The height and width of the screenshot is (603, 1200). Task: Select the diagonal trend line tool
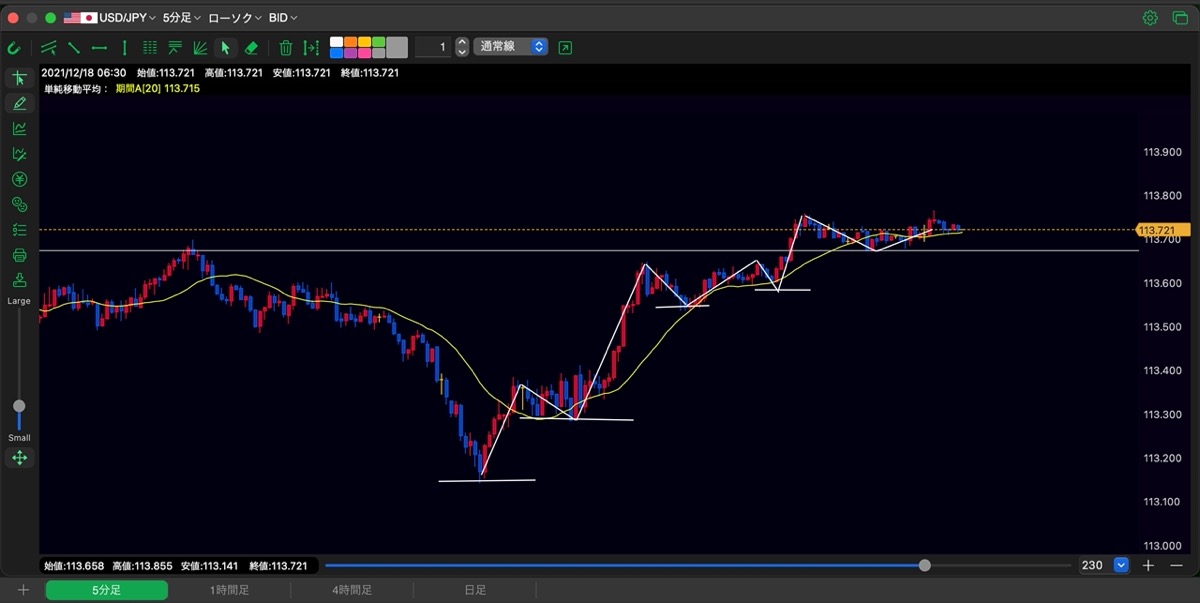click(74, 47)
